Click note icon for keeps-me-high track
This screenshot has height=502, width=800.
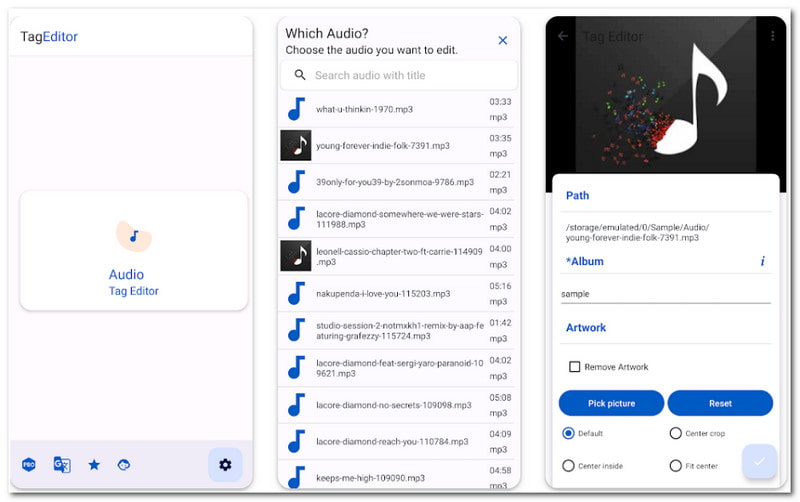coord(296,477)
